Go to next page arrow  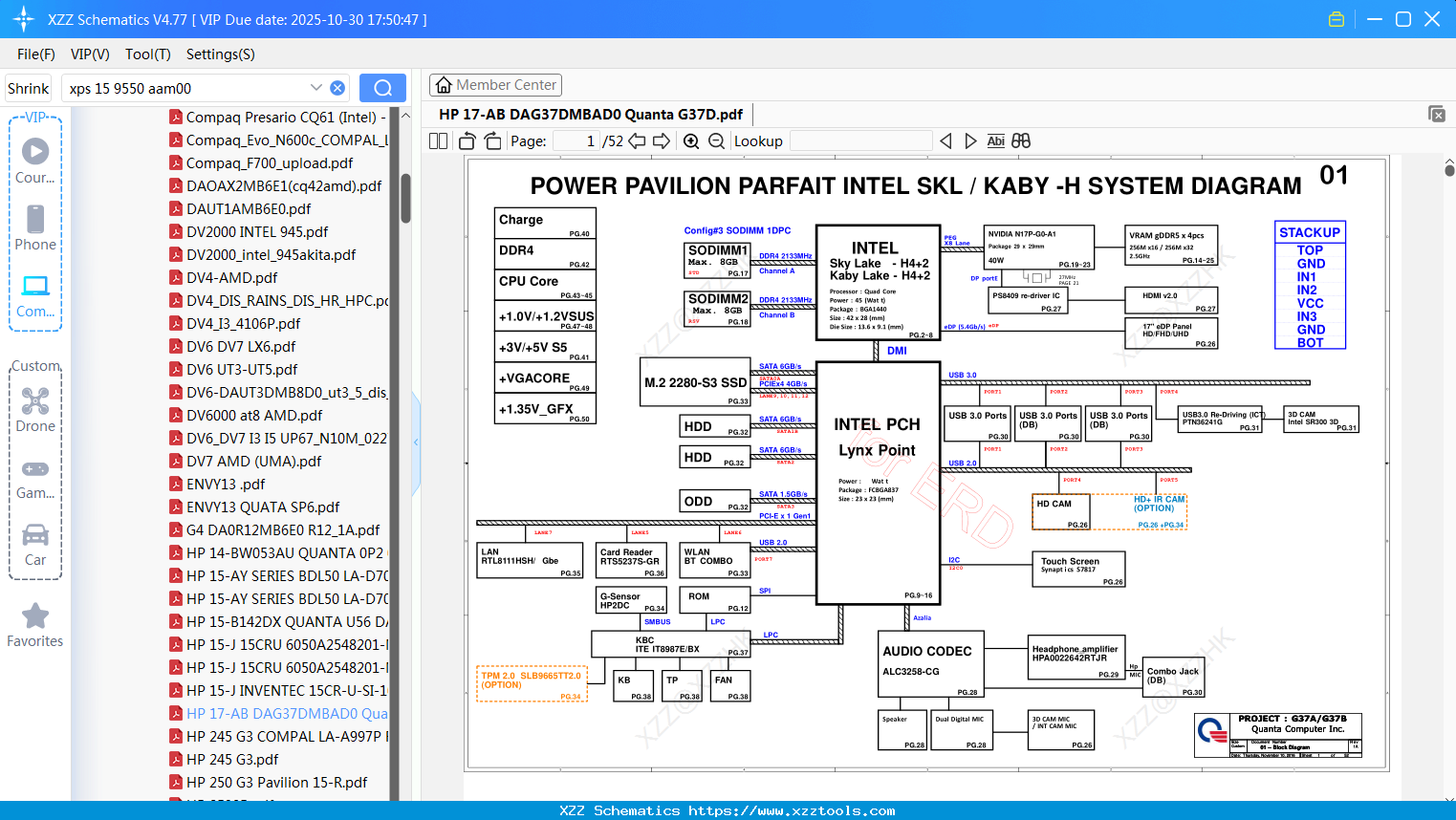click(x=662, y=140)
